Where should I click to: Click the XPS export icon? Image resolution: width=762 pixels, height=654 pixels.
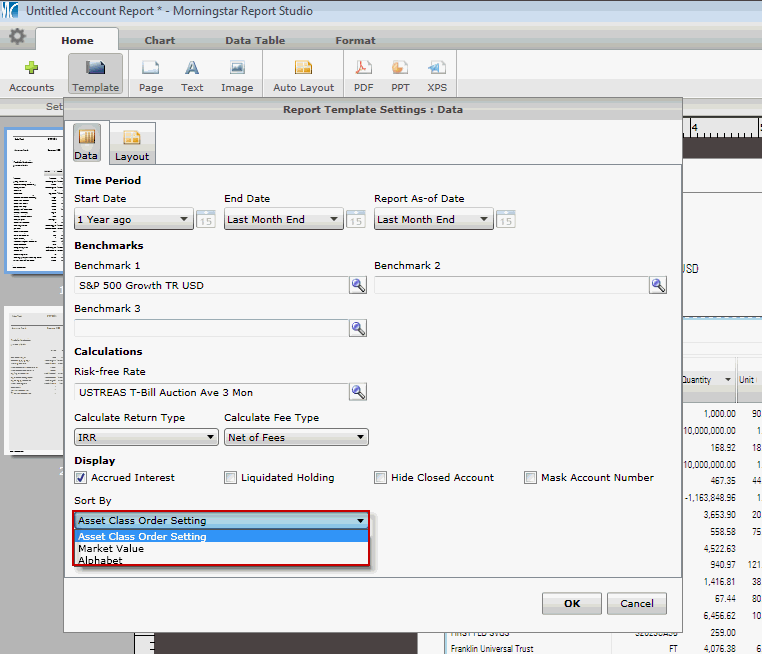pyautogui.click(x=437, y=69)
